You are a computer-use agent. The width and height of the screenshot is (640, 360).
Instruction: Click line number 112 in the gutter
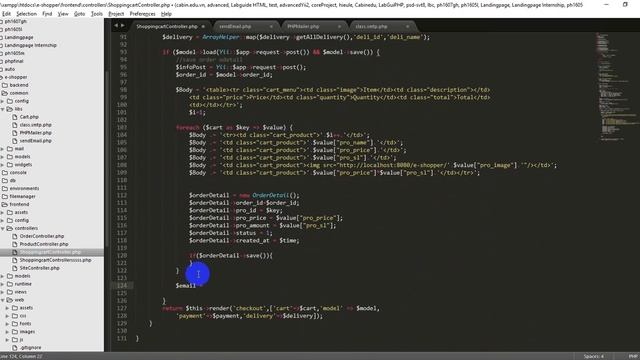(122, 195)
